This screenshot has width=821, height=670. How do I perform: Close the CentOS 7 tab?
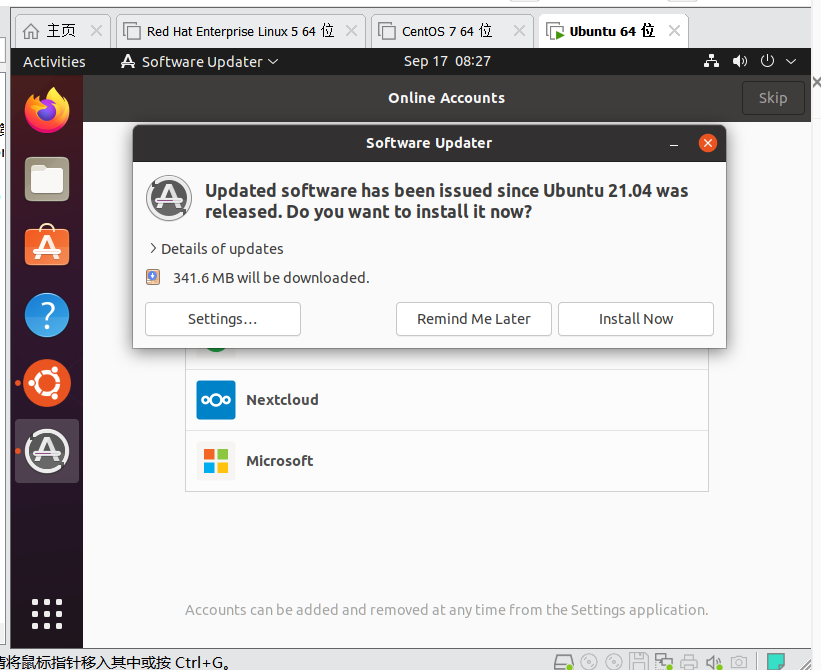click(519, 31)
